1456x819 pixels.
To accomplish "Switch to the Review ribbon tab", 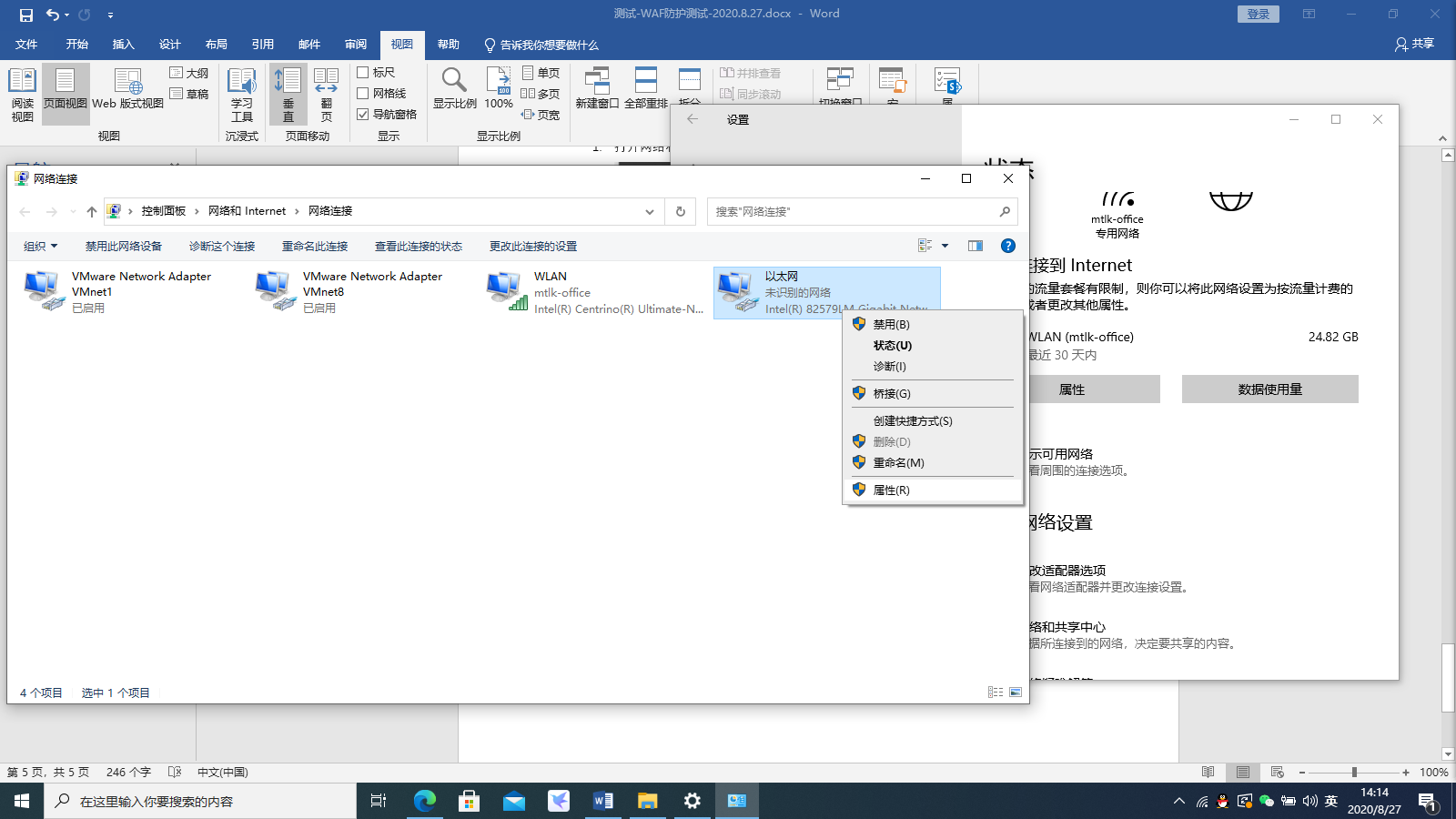I will click(x=356, y=45).
